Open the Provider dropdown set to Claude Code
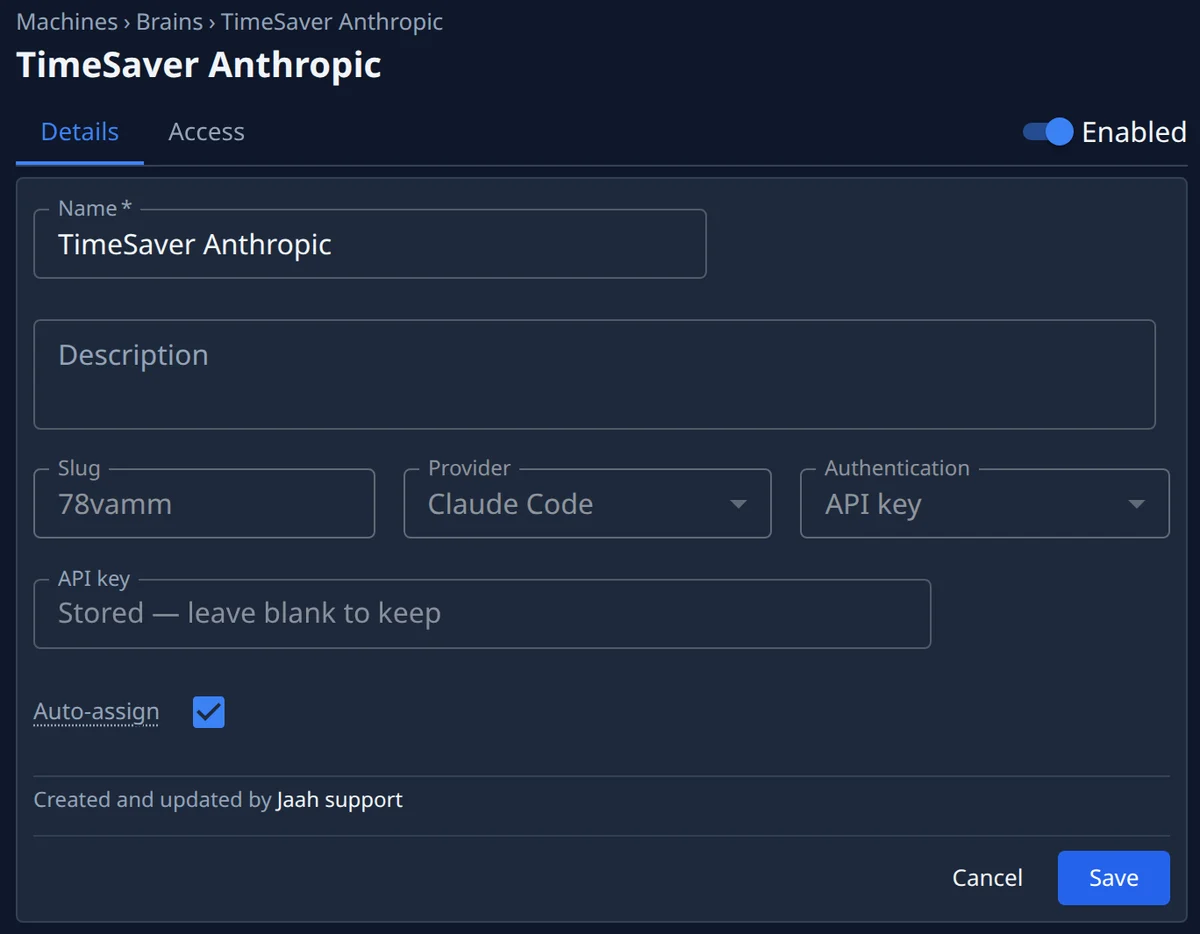The height and width of the screenshot is (934, 1200). pyautogui.click(x=587, y=504)
